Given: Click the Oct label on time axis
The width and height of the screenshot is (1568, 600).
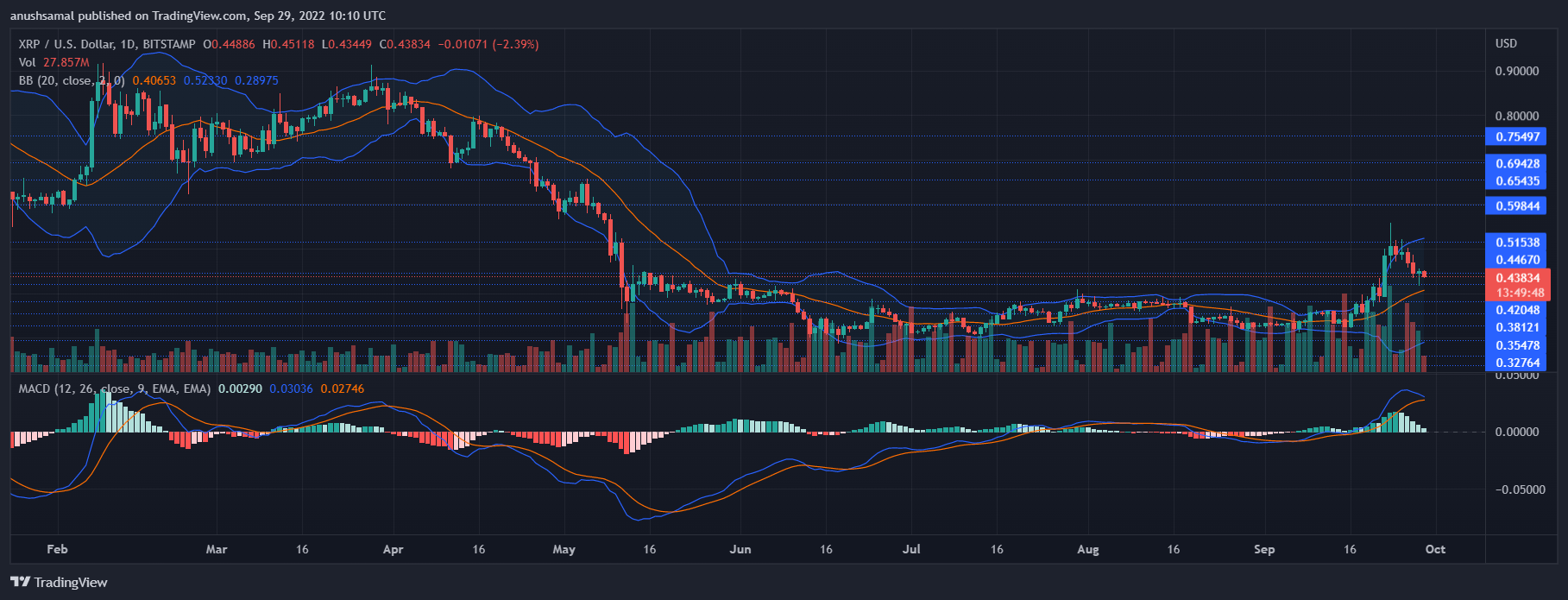Looking at the screenshot, I should coord(1435,549).
